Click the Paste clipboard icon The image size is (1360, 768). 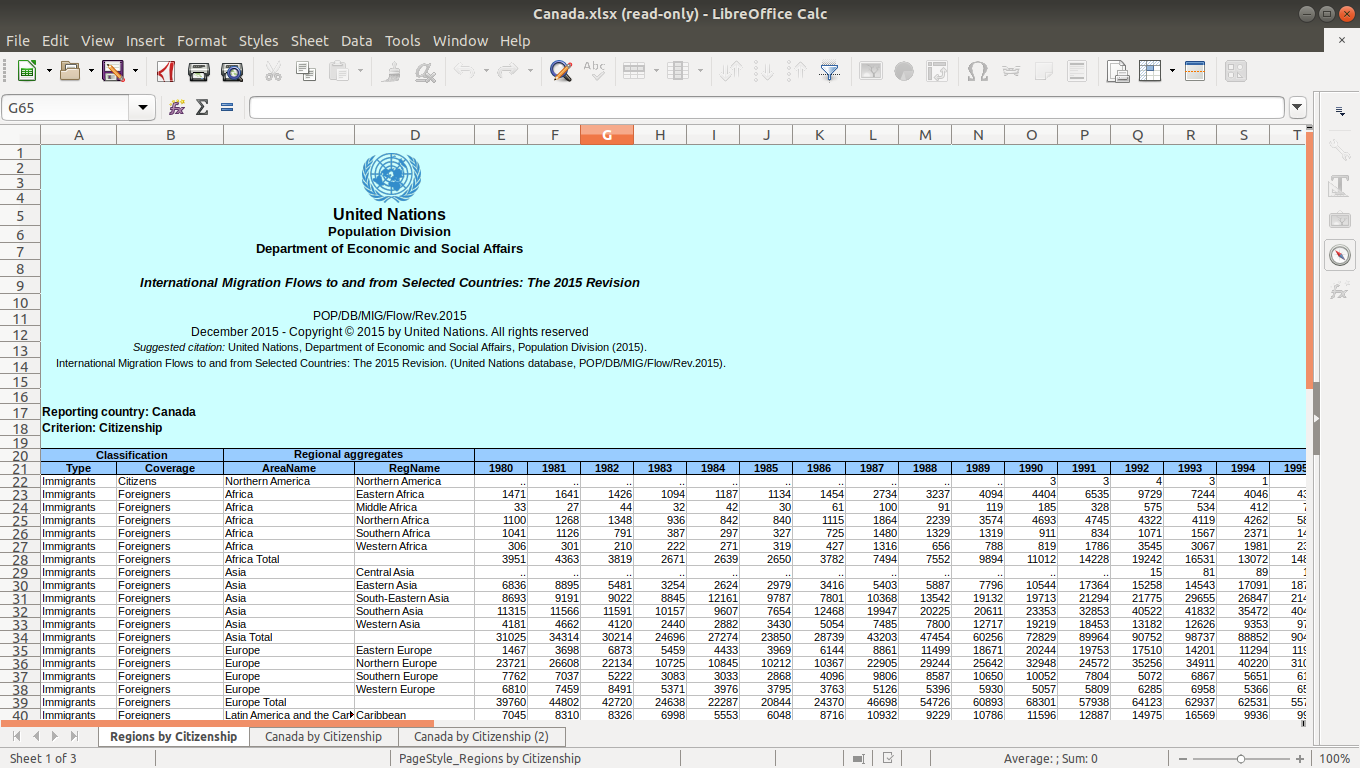tap(339, 71)
